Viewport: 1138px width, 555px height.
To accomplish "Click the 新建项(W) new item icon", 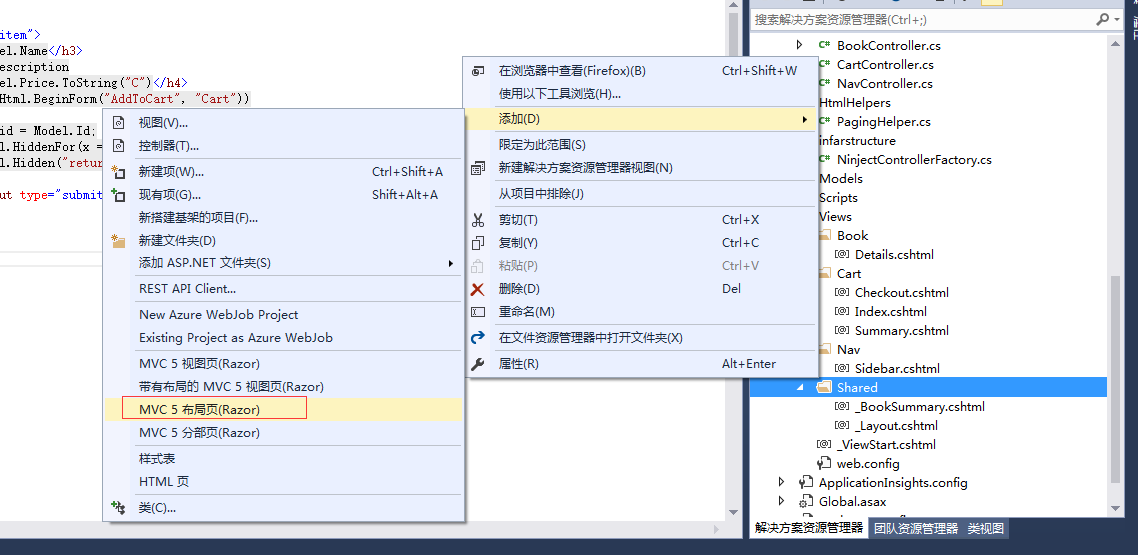I will [x=118, y=172].
